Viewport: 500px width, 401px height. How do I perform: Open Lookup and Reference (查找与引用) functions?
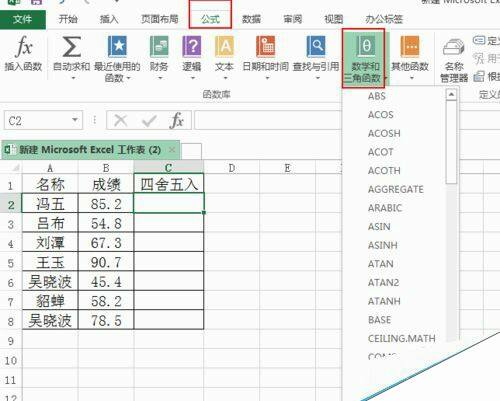(x=316, y=58)
